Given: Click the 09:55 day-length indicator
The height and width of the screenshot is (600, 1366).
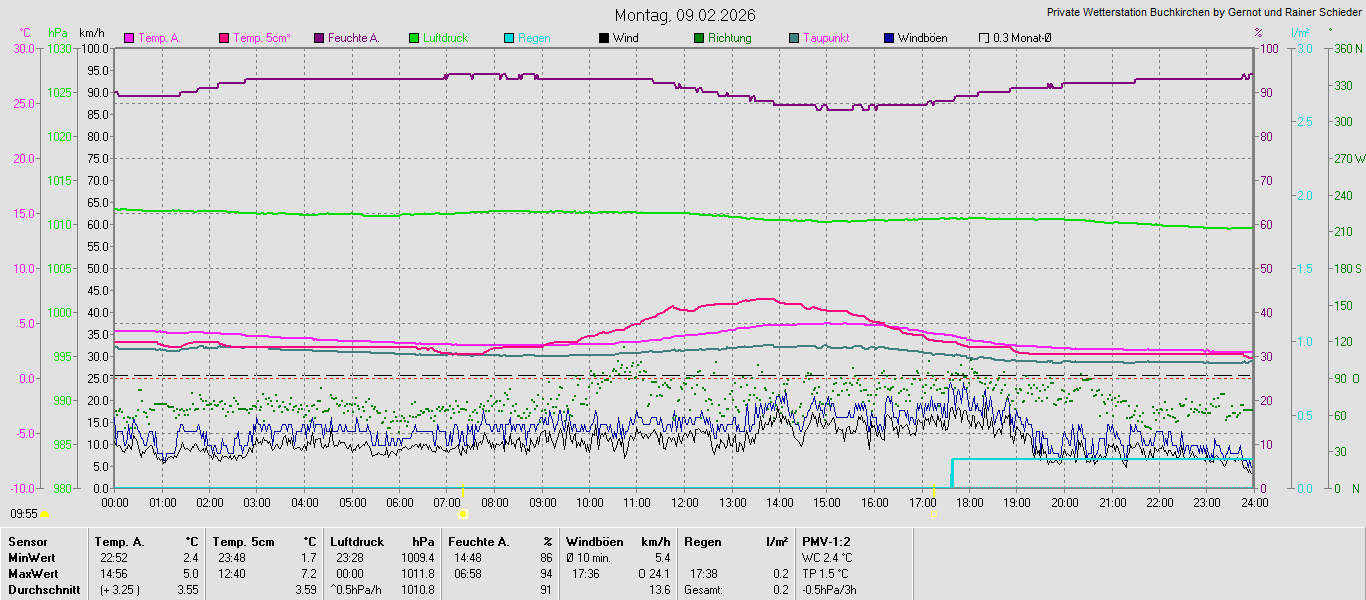Looking at the screenshot, I should (24, 513).
